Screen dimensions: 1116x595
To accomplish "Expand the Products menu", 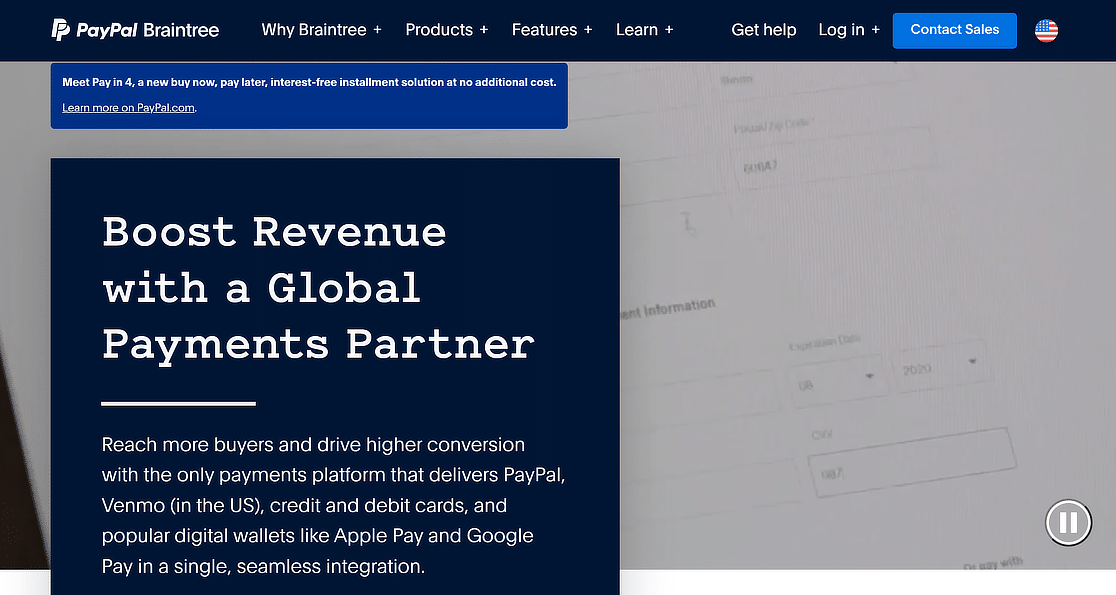I will (x=447, y=30).
